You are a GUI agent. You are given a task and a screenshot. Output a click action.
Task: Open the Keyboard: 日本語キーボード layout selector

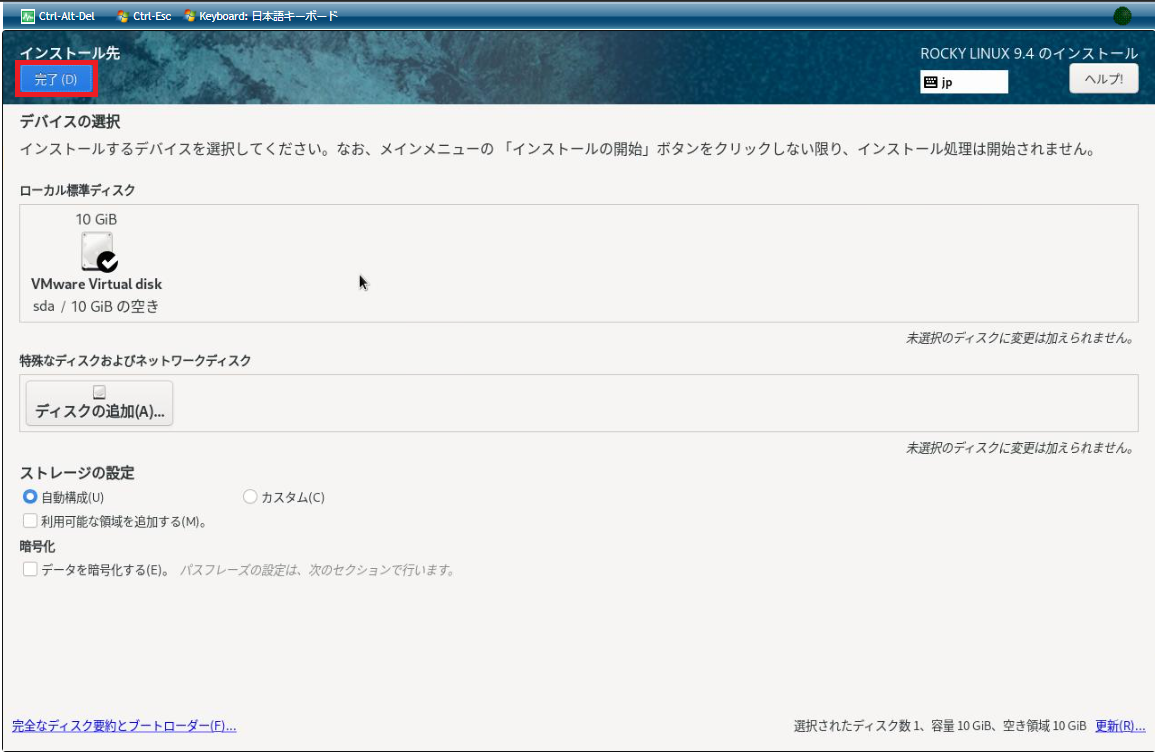[261, 16]
